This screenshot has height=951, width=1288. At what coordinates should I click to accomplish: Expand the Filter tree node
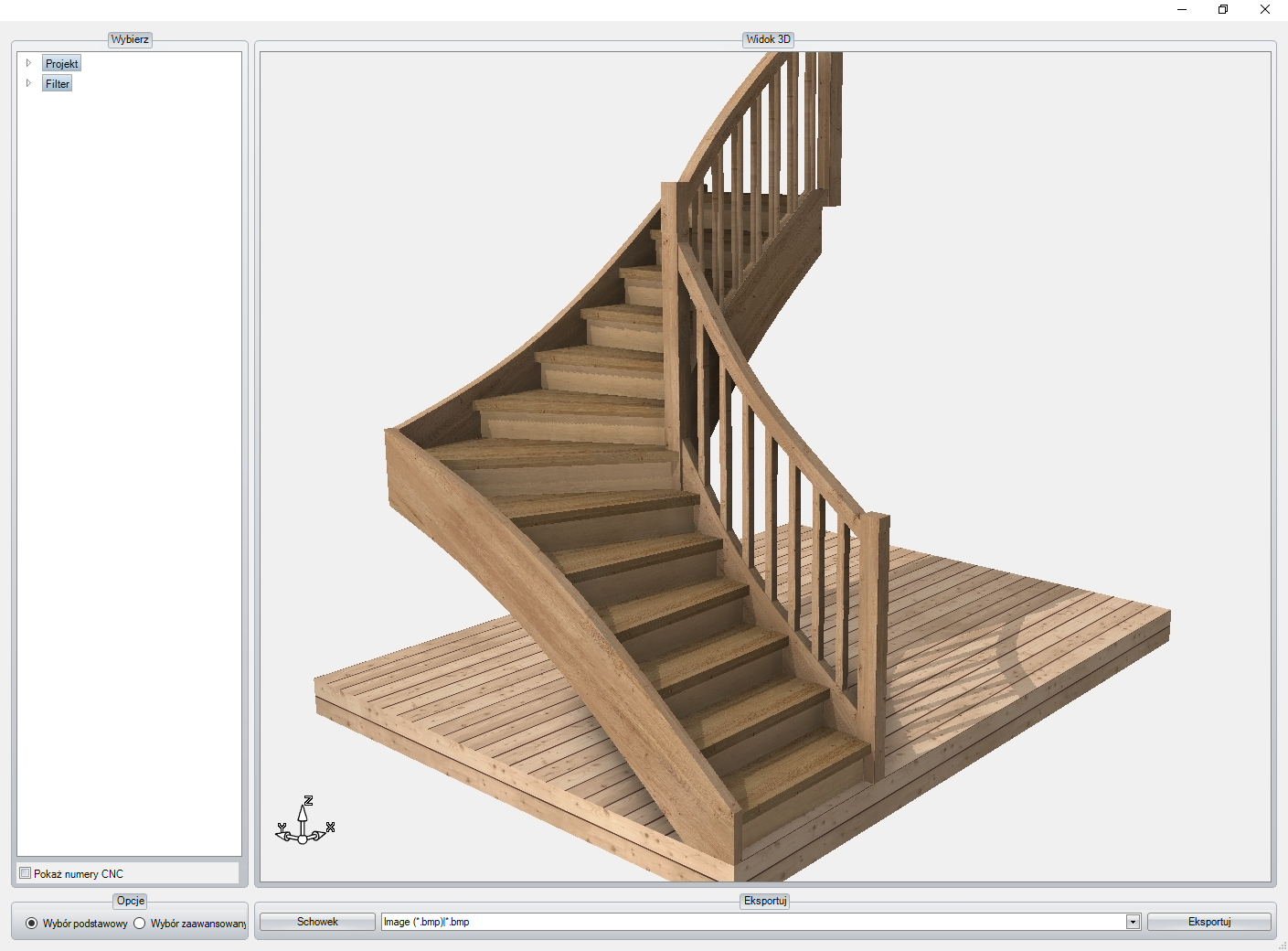coord(28,83)
